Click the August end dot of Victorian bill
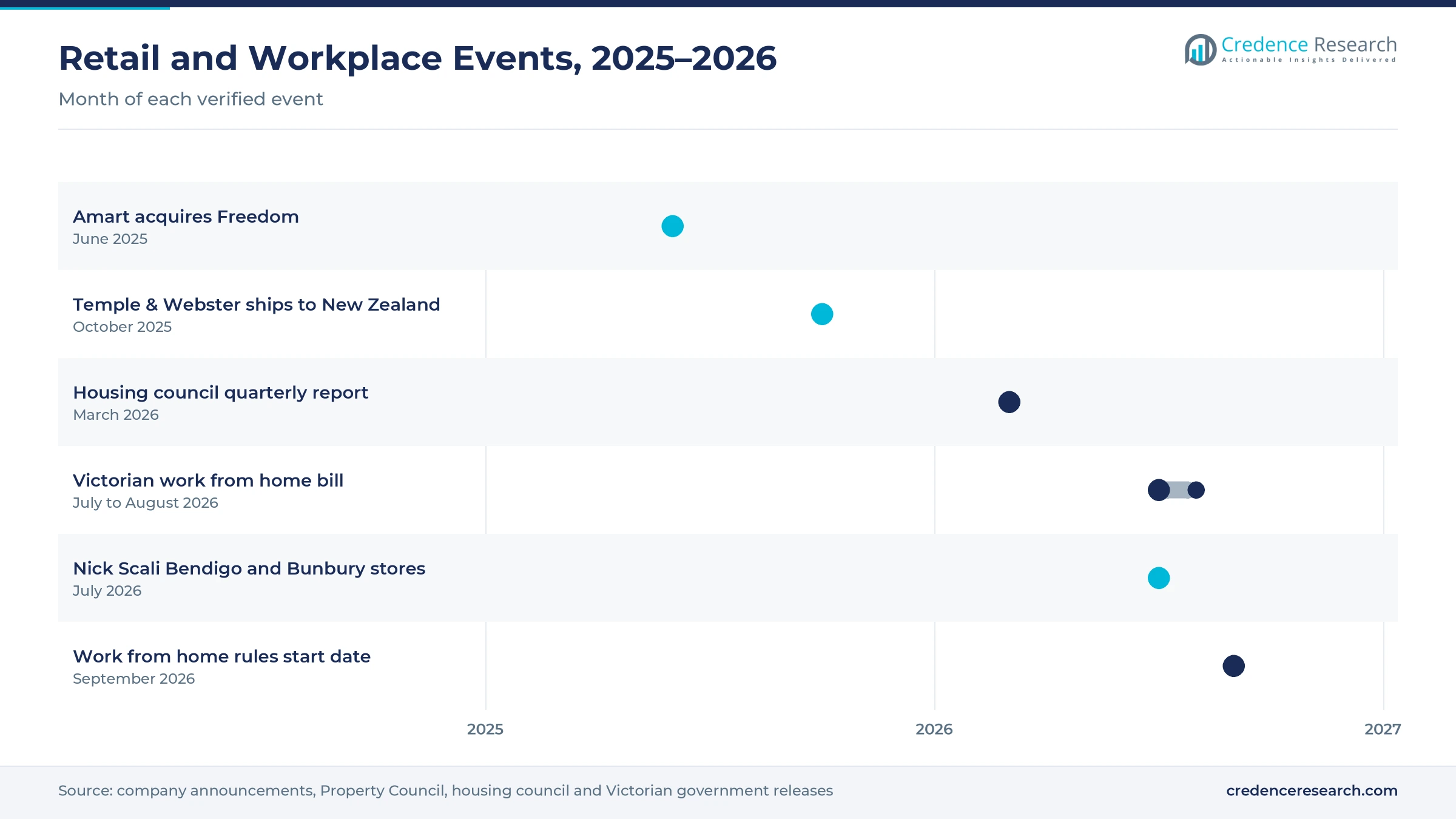Screen dimensions: 1456x819 tap(1196, 490)
